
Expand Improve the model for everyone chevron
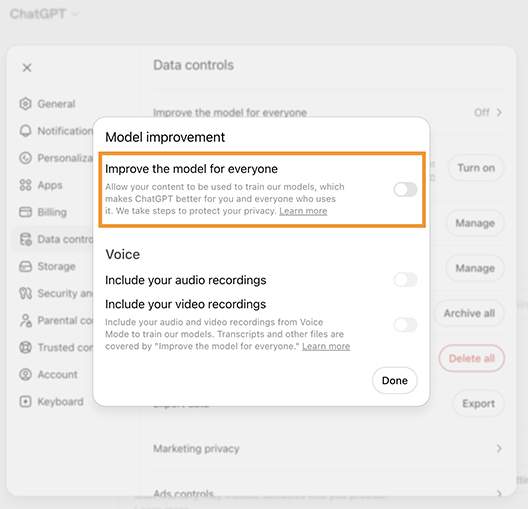click(x=499, y=112)
